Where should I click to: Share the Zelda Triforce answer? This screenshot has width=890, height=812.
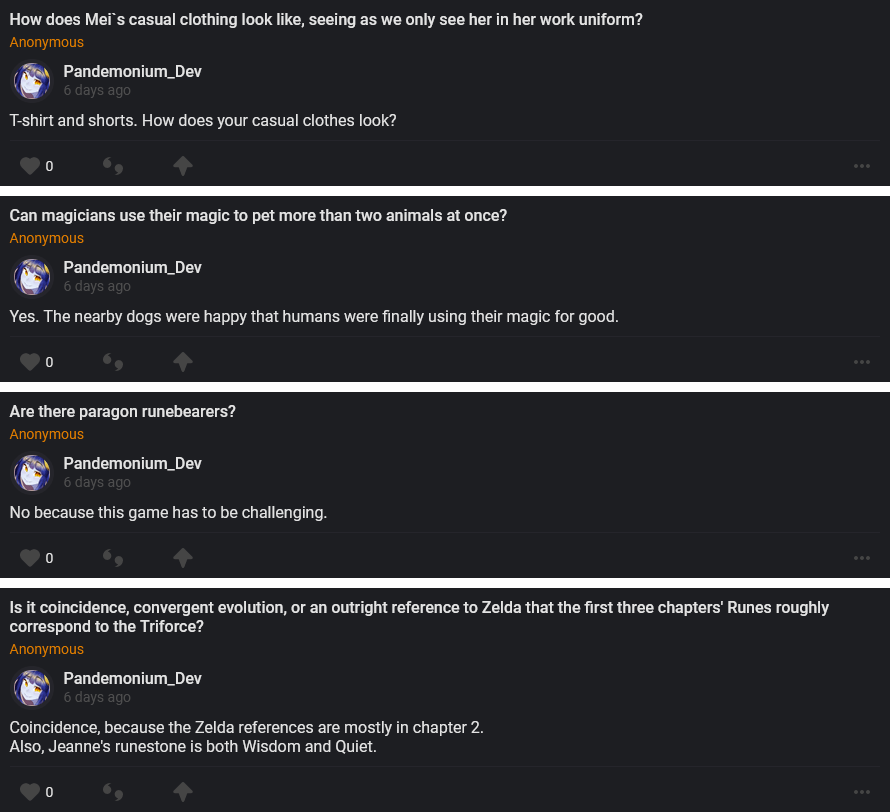coord(182,792)
